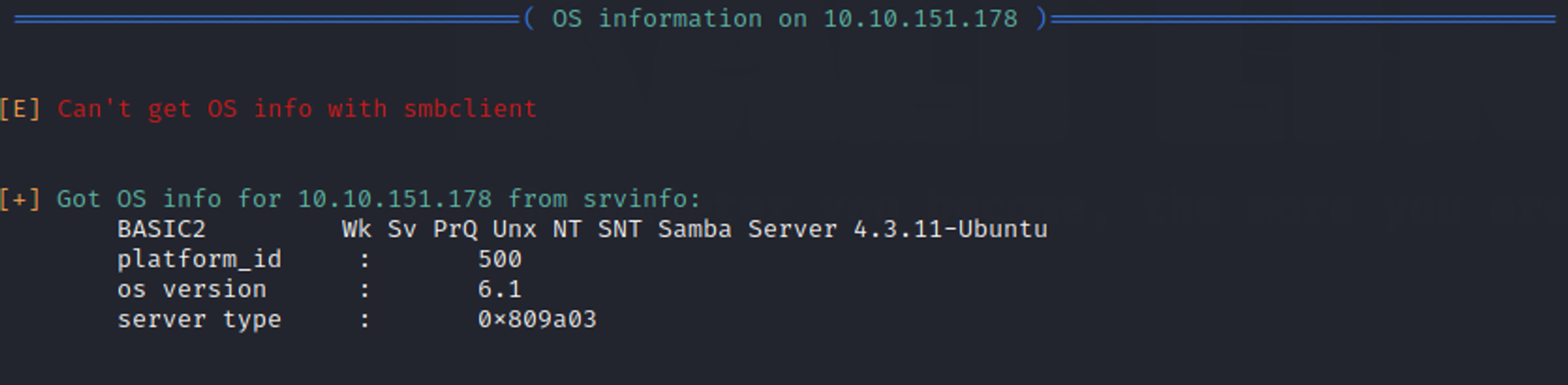Viewport: 1568px width, 385px height.
Task: Click the platform_id label
Action: (199, 260)
